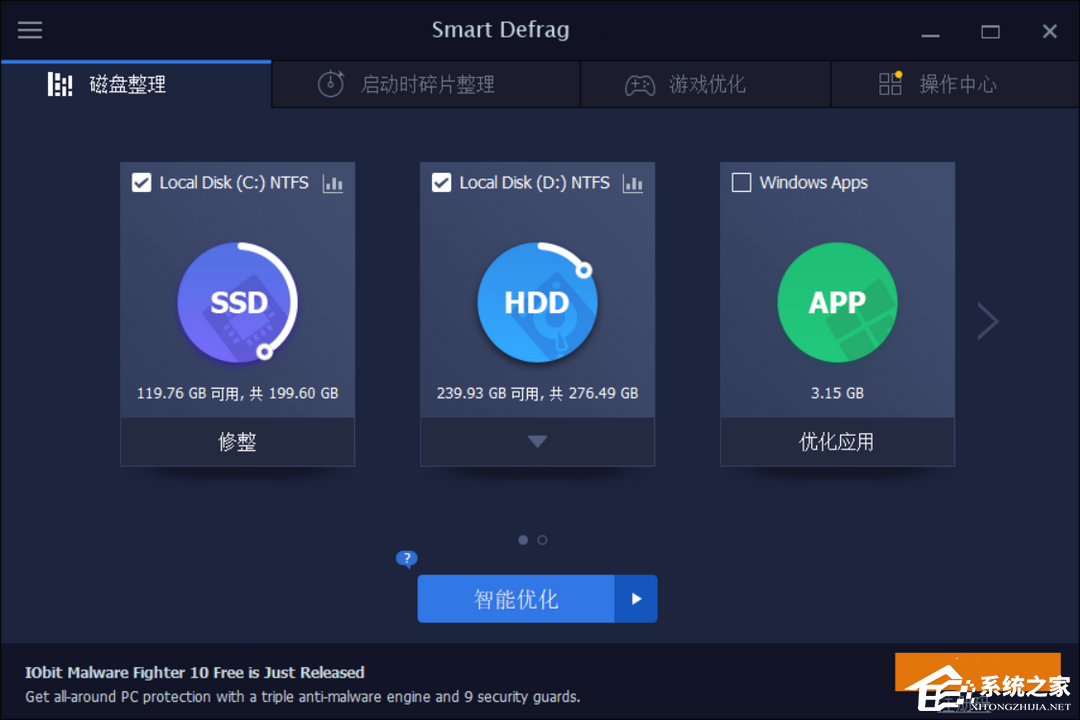The height and width of the screenshot is (720, 1080).
Task: Open the 启动时碎片整理 tab
Action: [426, 84]
